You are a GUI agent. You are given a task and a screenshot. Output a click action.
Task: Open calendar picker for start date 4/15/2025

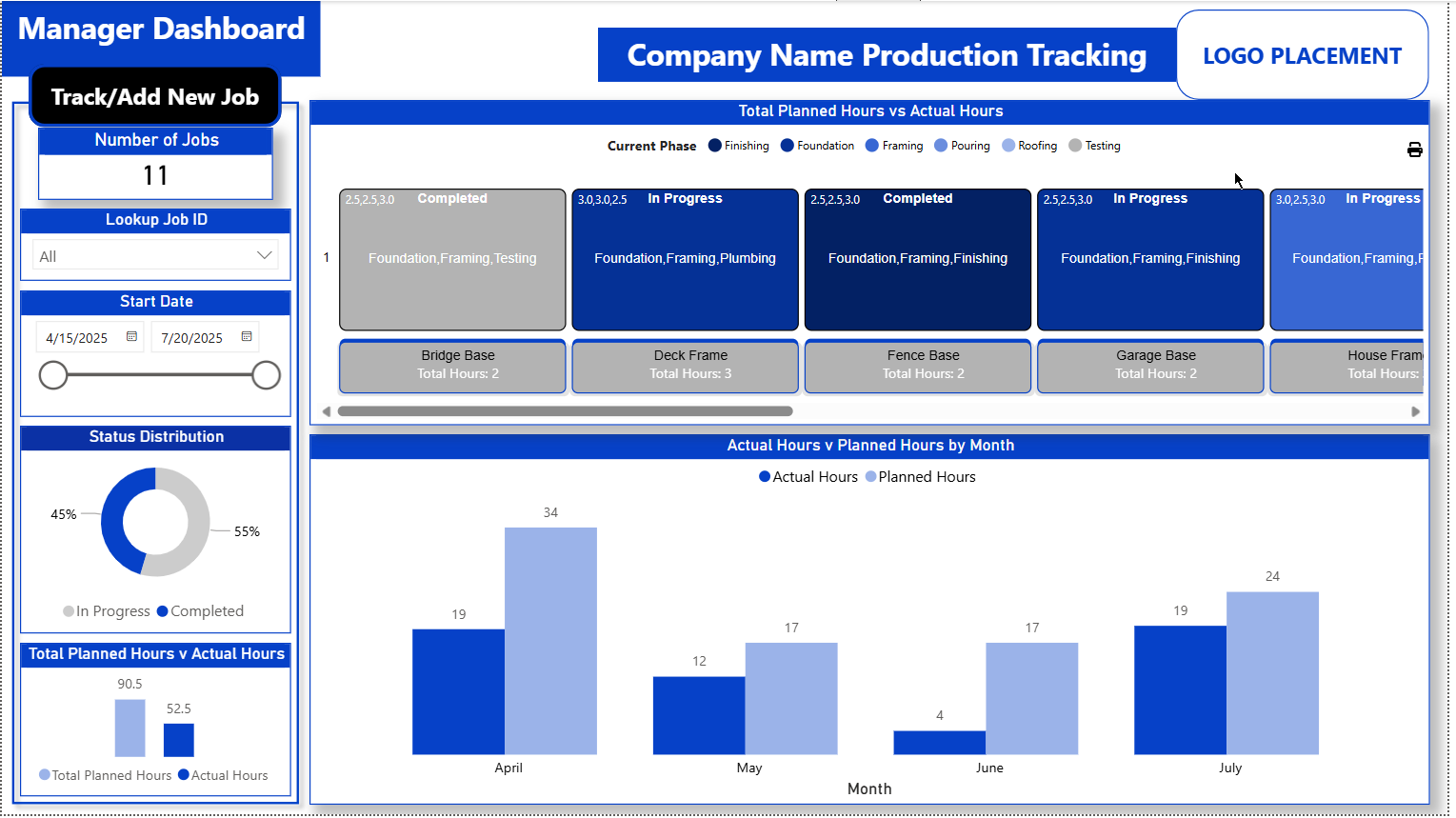[x=131, y=337]
